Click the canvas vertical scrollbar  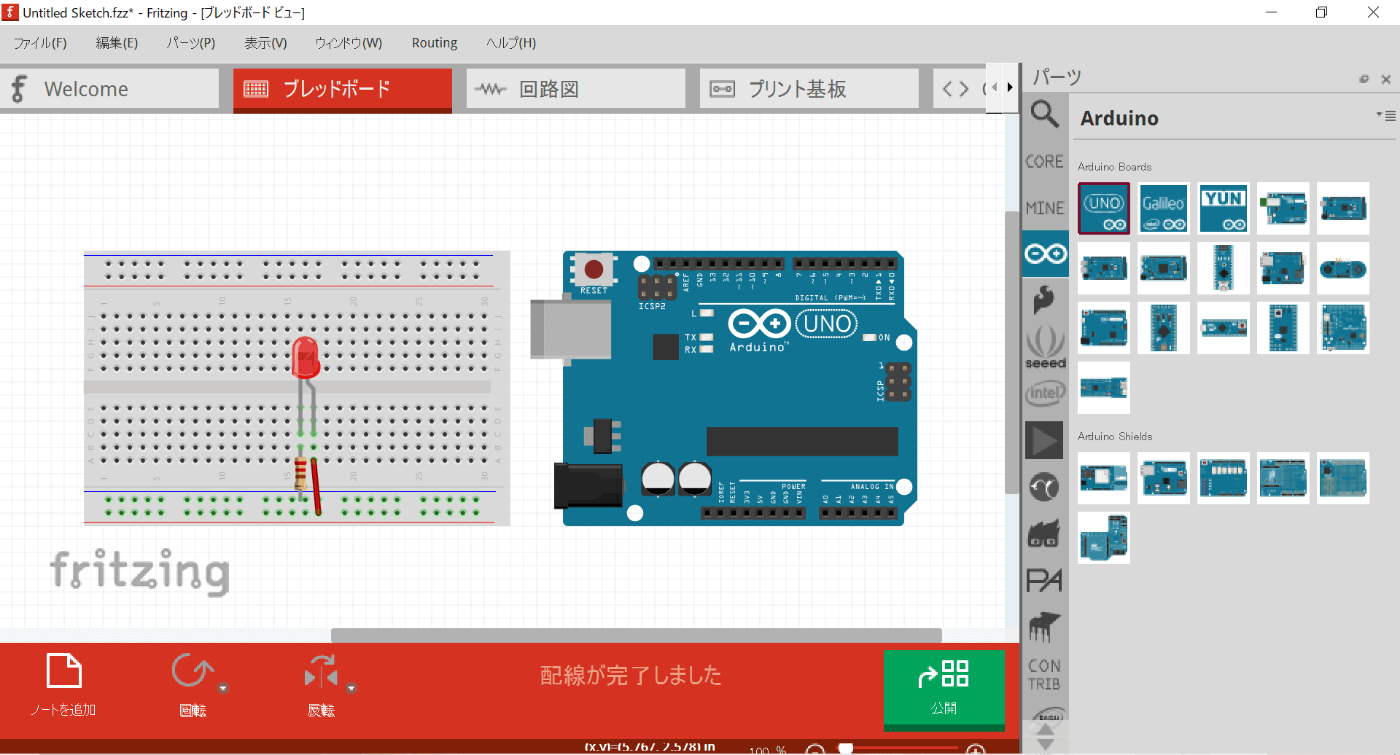tap(1012, 350)
